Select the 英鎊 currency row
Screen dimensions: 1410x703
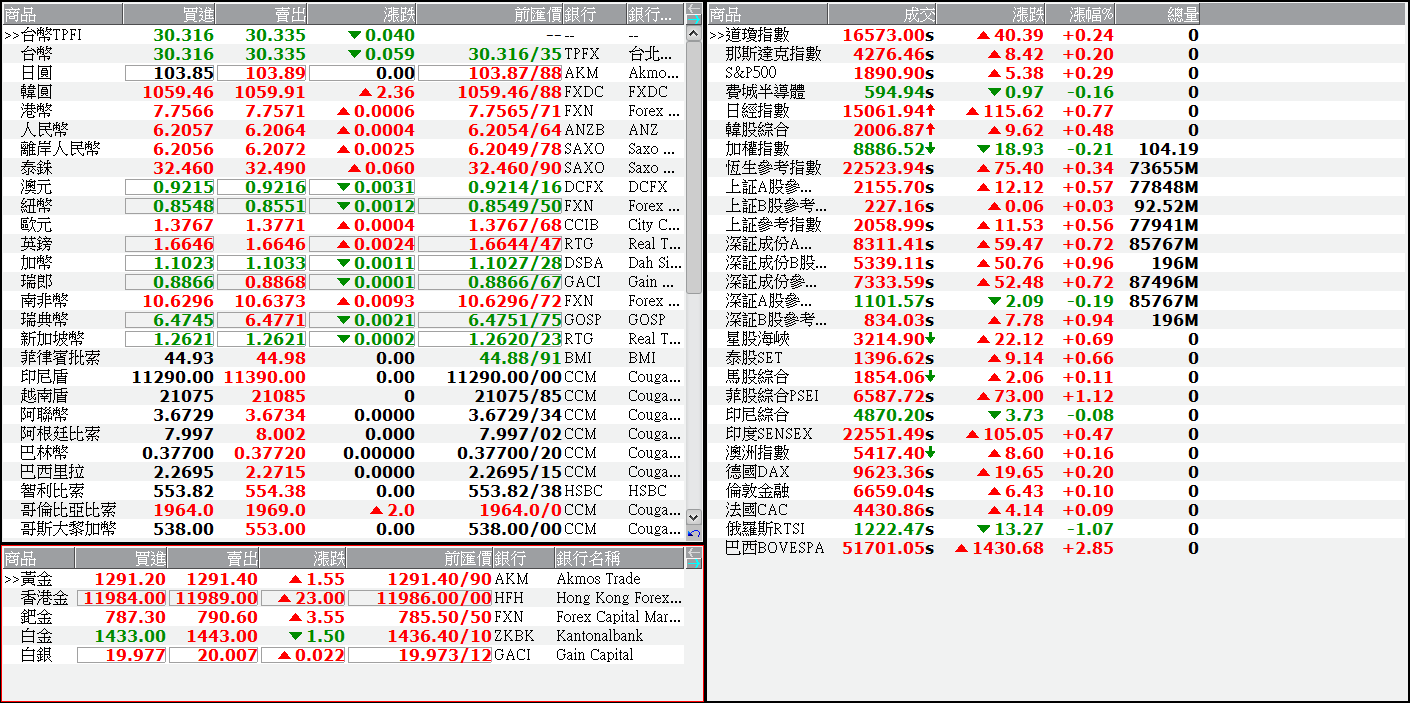[344, 244]
